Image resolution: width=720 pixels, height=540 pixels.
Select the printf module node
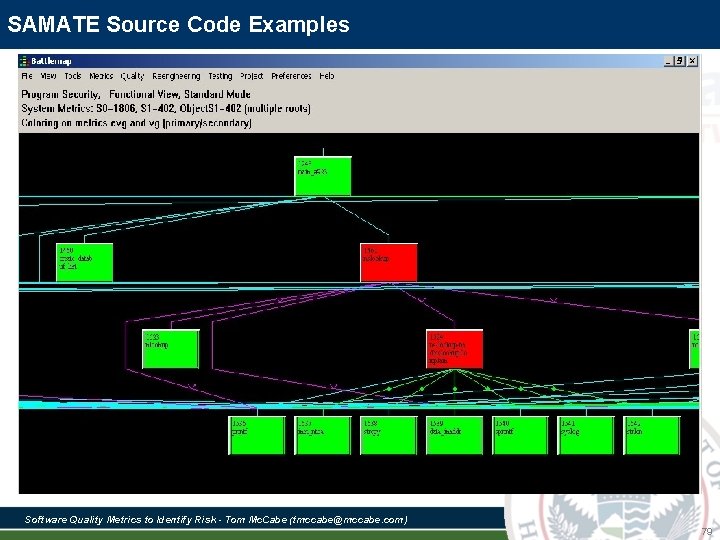tap(257, 435)
